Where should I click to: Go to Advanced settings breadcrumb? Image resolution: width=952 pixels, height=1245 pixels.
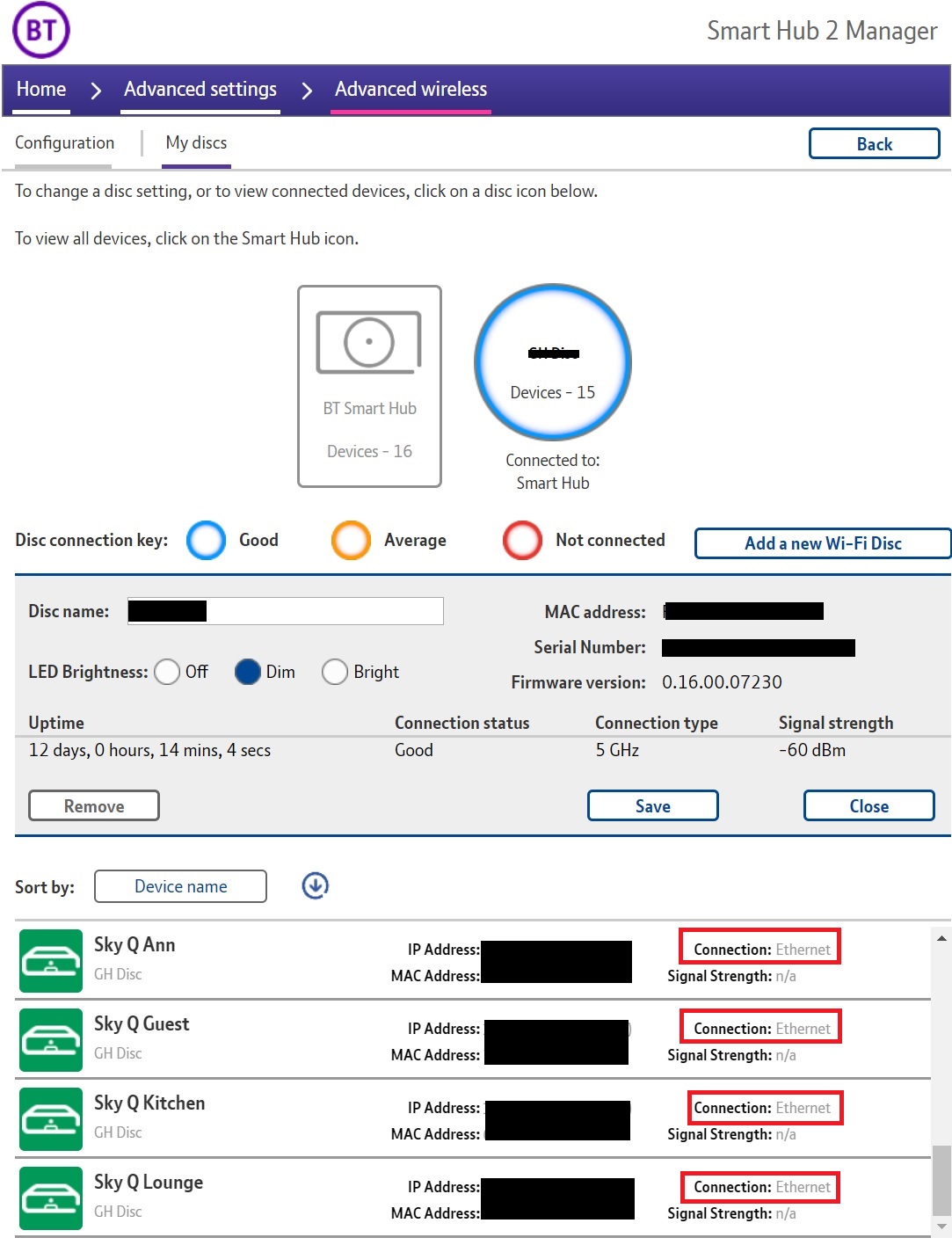[200, 89]
